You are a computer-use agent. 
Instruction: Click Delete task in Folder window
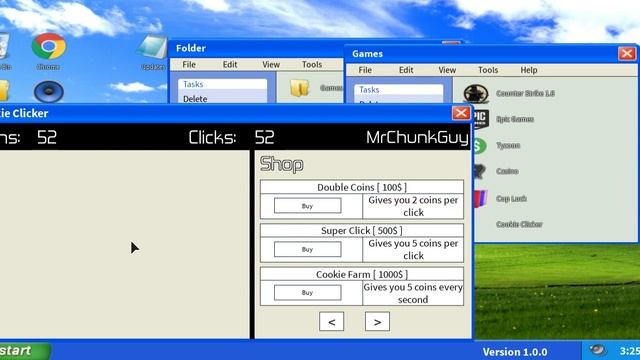coord(195,98)
